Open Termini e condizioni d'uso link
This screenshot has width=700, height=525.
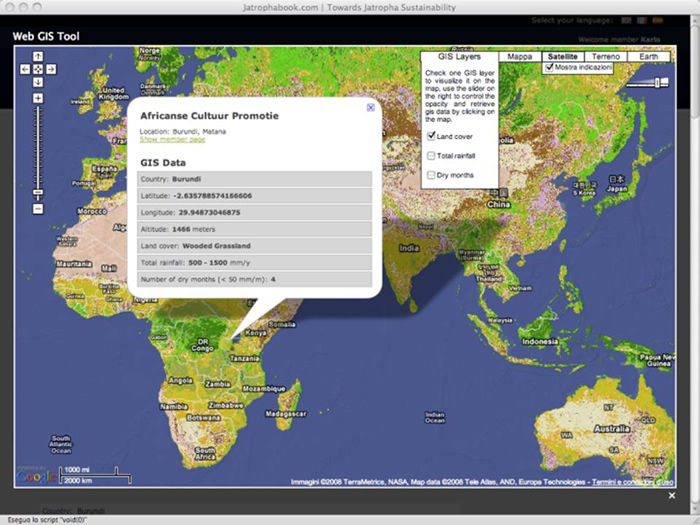pyautogui.click(x=633, y=482)
